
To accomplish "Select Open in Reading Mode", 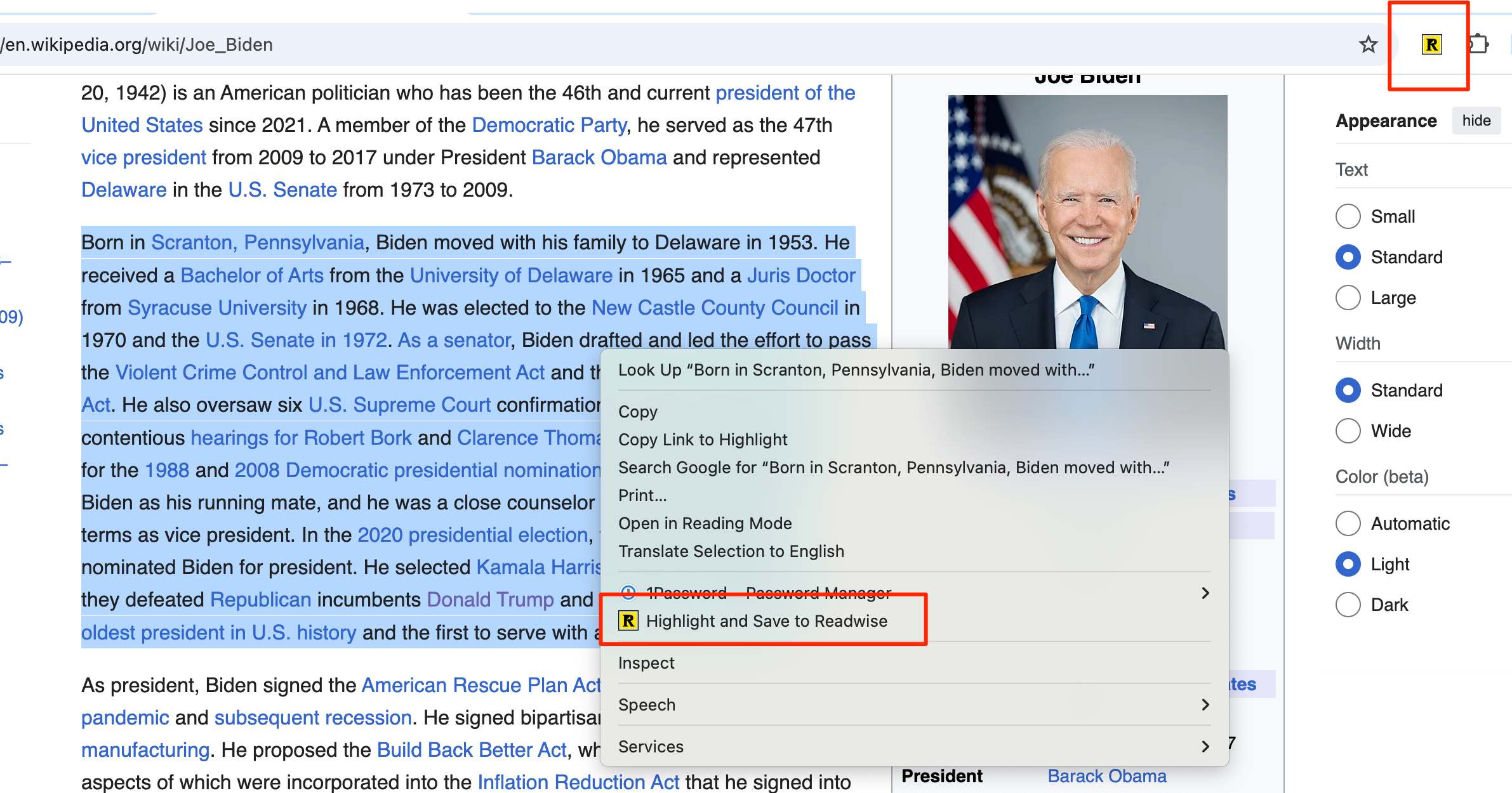I will [x=705, y=523].
